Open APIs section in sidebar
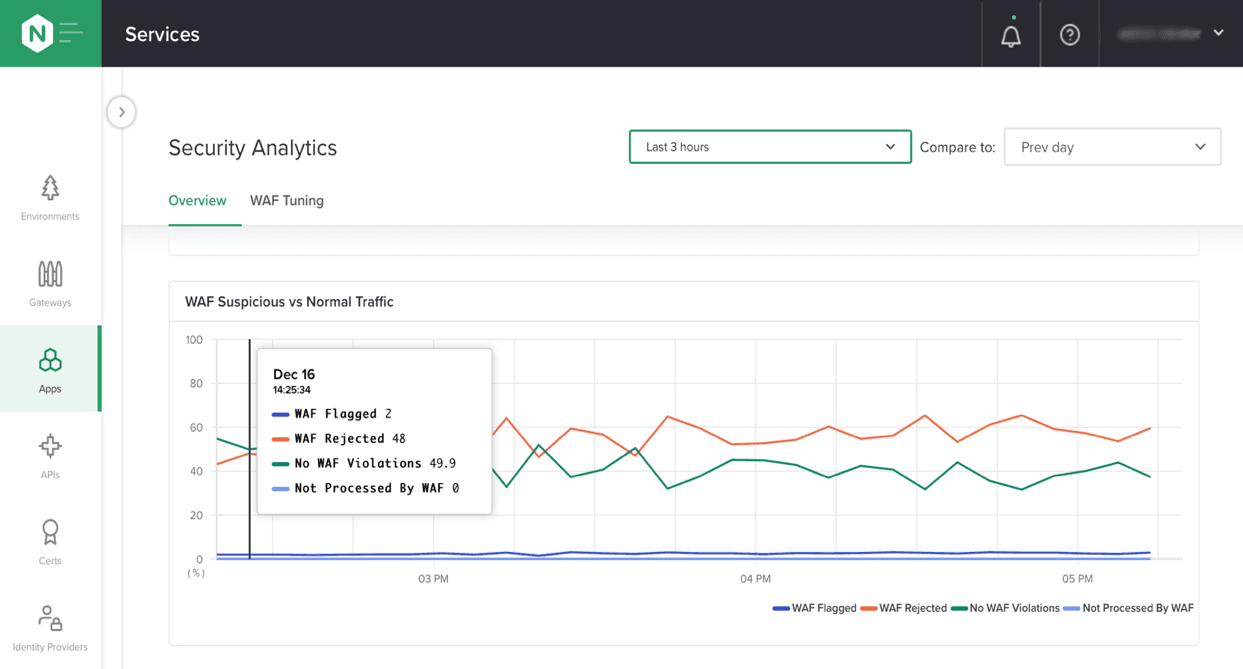The width and height of the screenshot is (1243, 669). click(x=50, y=455)
